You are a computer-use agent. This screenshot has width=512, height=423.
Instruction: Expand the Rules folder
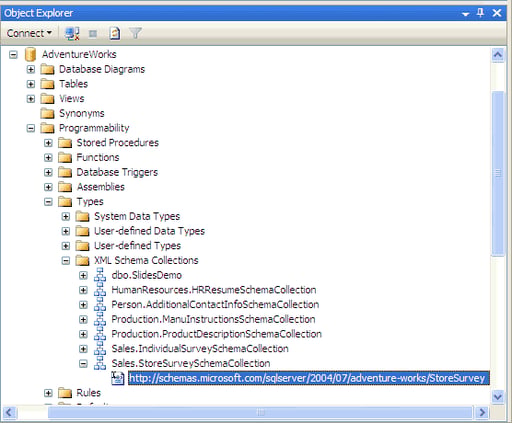(48, 393)
